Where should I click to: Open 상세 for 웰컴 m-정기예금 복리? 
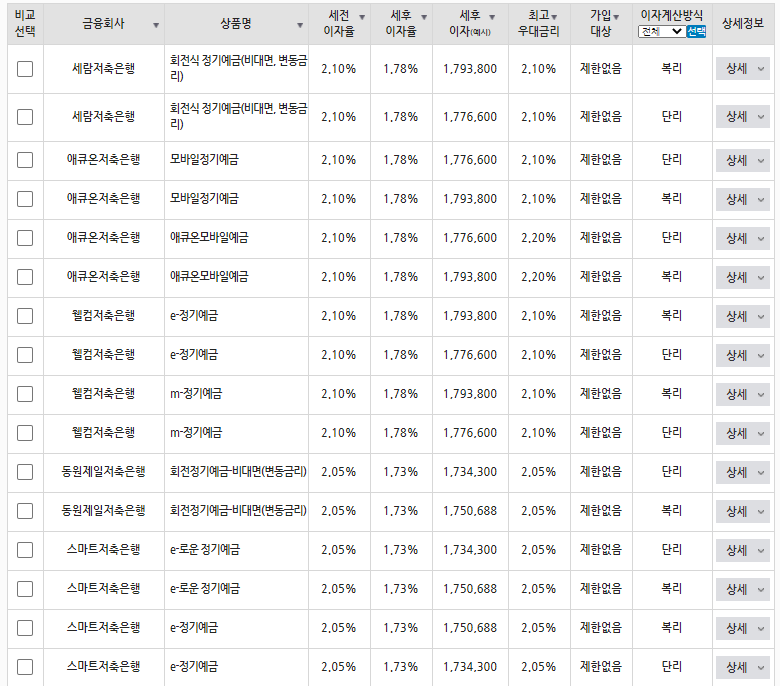point(743,394)
